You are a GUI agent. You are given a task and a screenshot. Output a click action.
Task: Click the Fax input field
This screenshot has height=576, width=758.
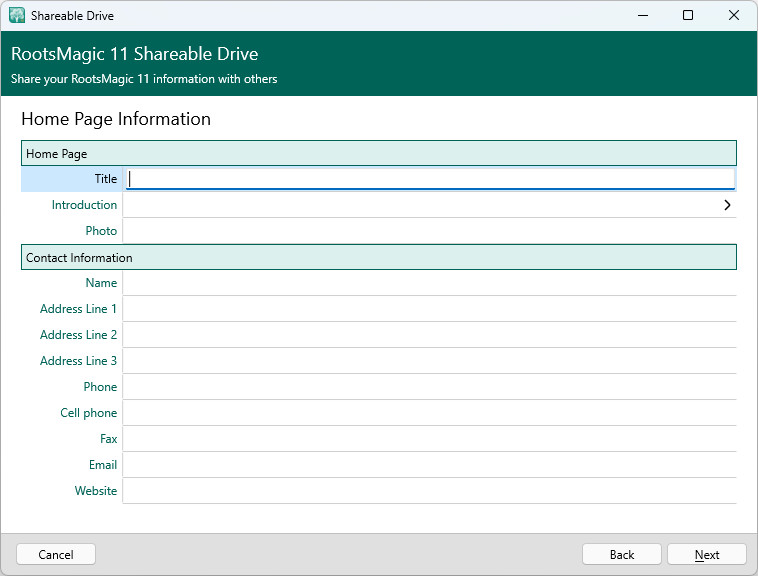(x=430, y=439)
